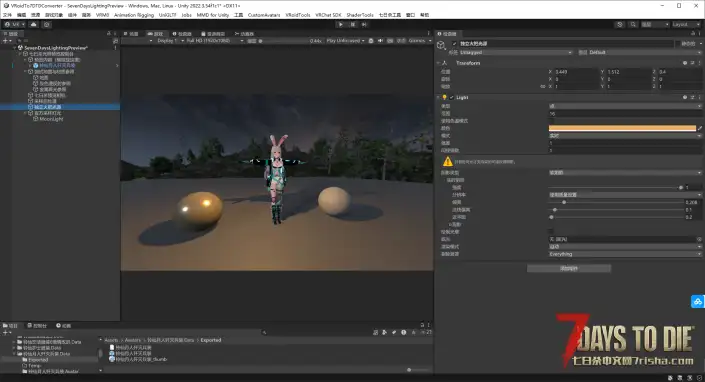Open Light component preset icon

692,97
